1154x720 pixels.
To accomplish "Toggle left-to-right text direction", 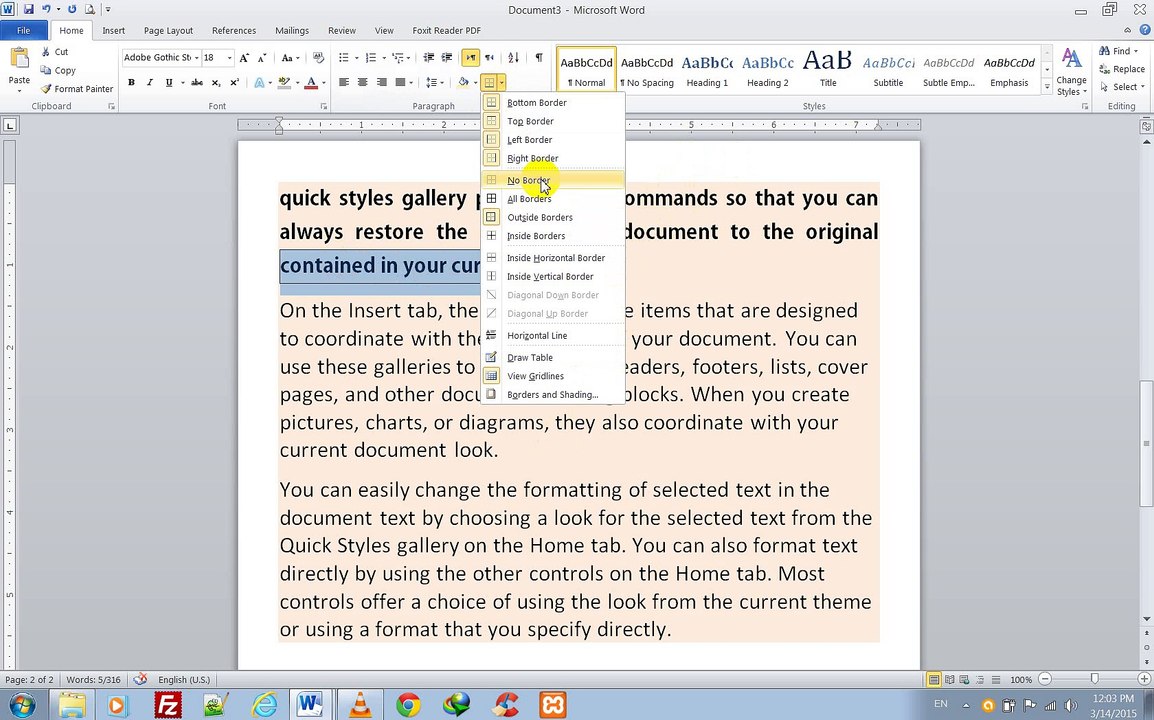I will click(x=470, y=57).
